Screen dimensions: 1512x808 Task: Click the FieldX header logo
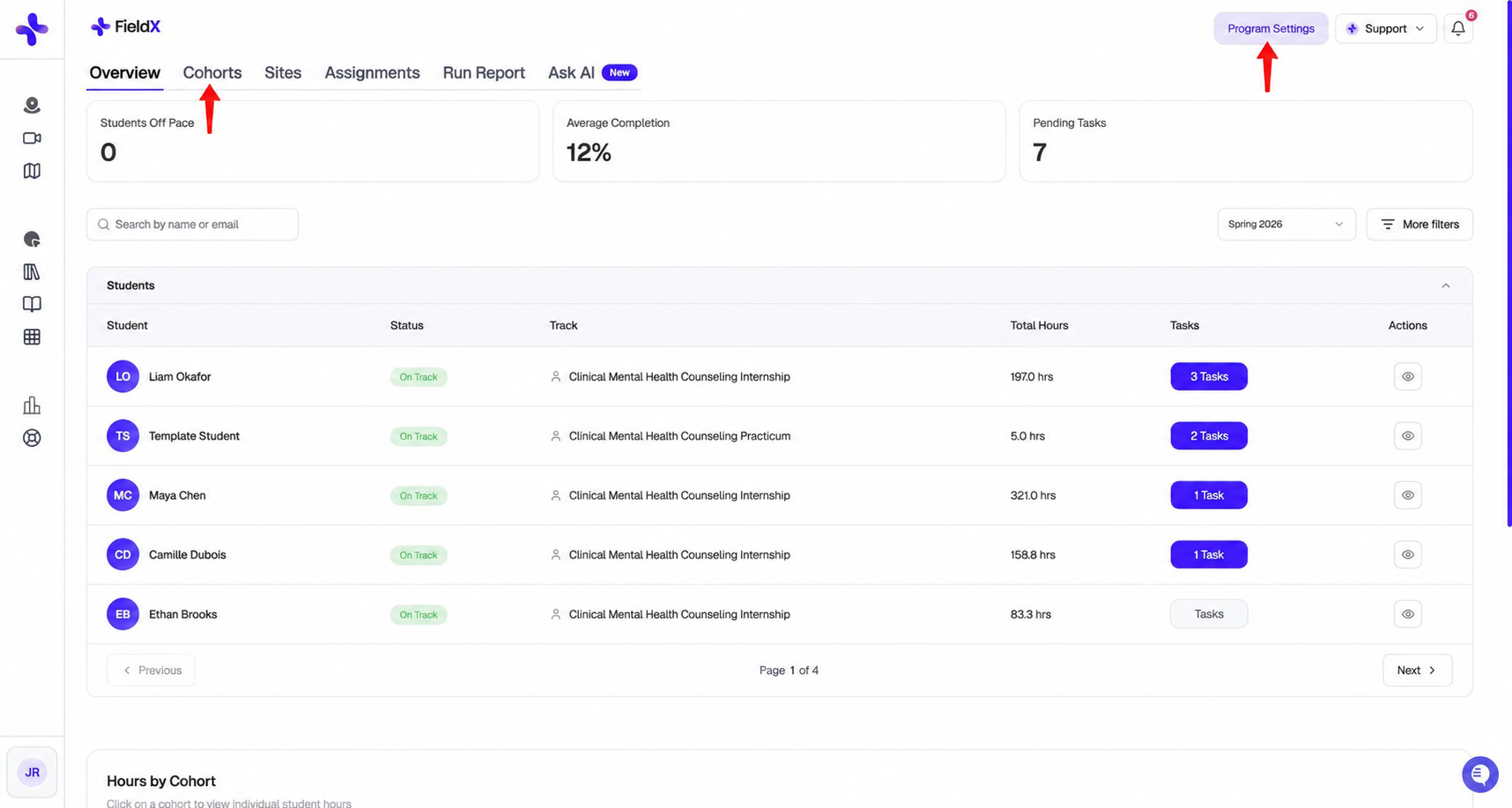pyautogui.click(x=125, y=26)
